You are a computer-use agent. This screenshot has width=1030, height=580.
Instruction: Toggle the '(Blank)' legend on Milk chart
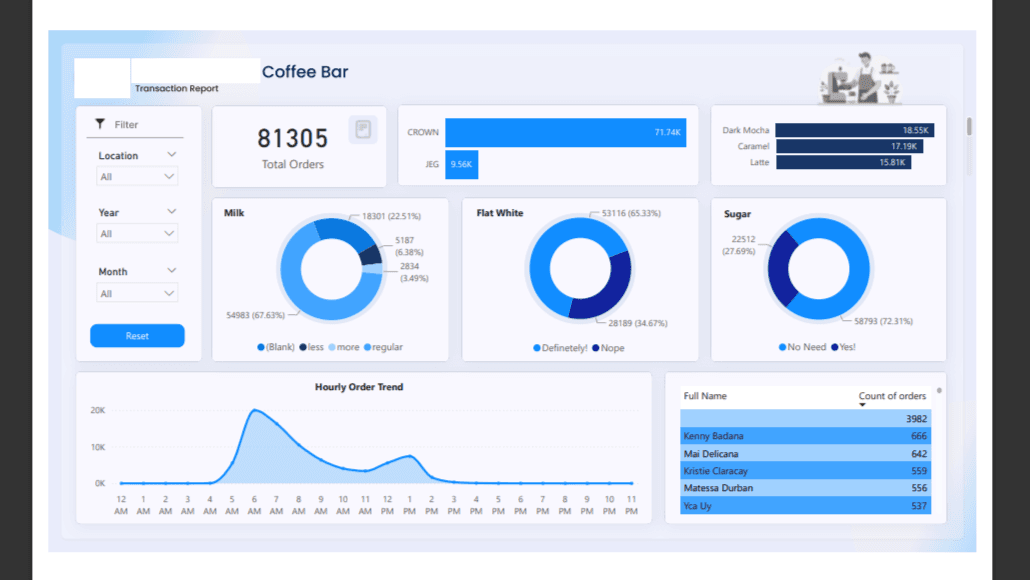pos(262,347)
